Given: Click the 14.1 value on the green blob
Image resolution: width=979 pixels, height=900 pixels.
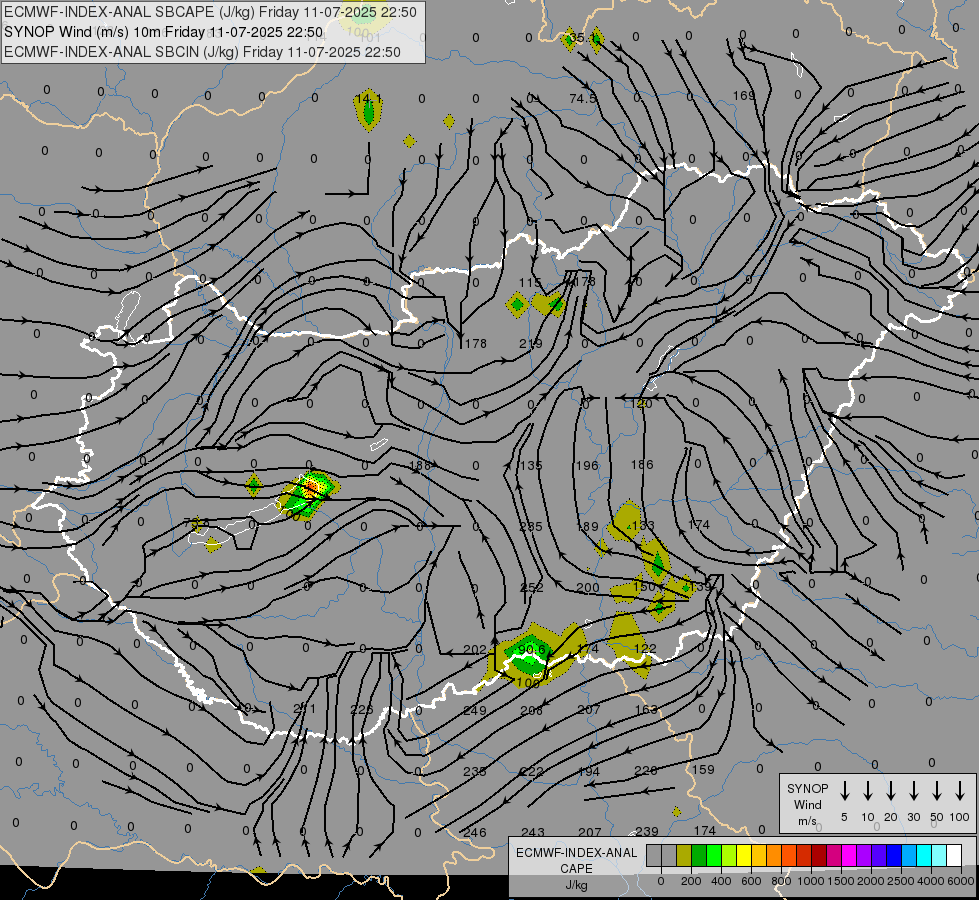Looking at the screenshot, I should [368, 99].
